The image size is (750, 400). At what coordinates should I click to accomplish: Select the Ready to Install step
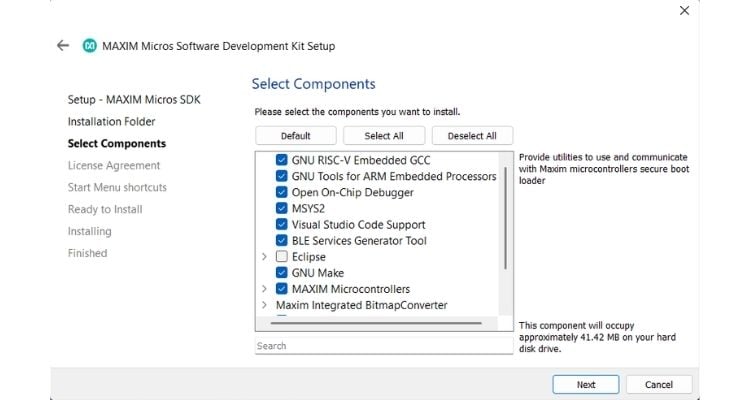pyautogui.click(x=105, y=209)
